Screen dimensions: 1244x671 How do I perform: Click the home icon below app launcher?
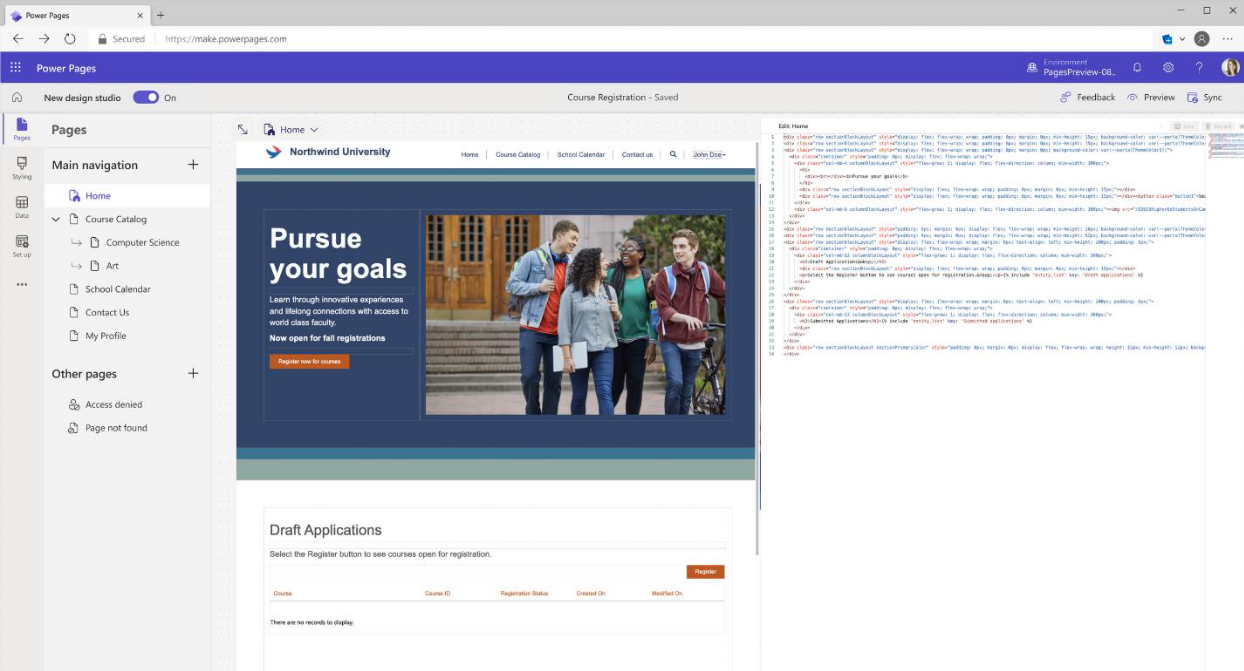17,97
